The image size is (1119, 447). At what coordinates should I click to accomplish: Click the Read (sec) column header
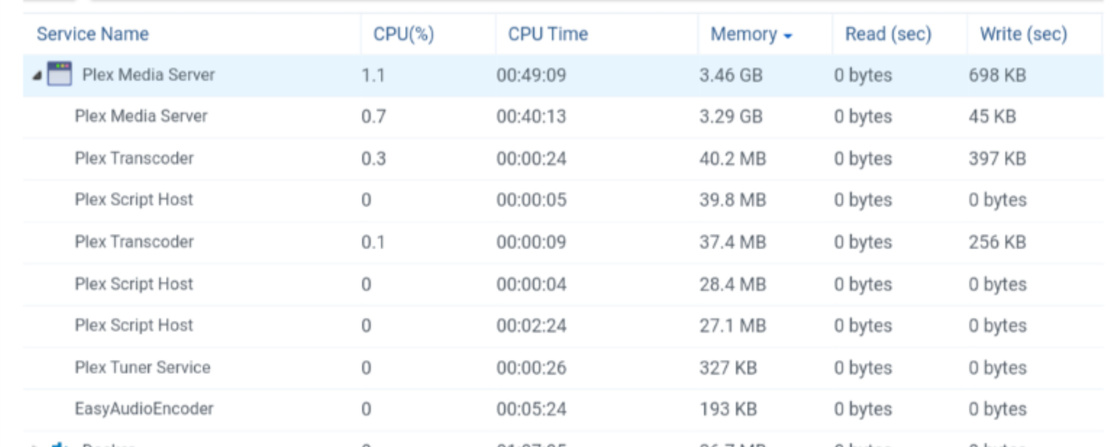tap(887, 34)
